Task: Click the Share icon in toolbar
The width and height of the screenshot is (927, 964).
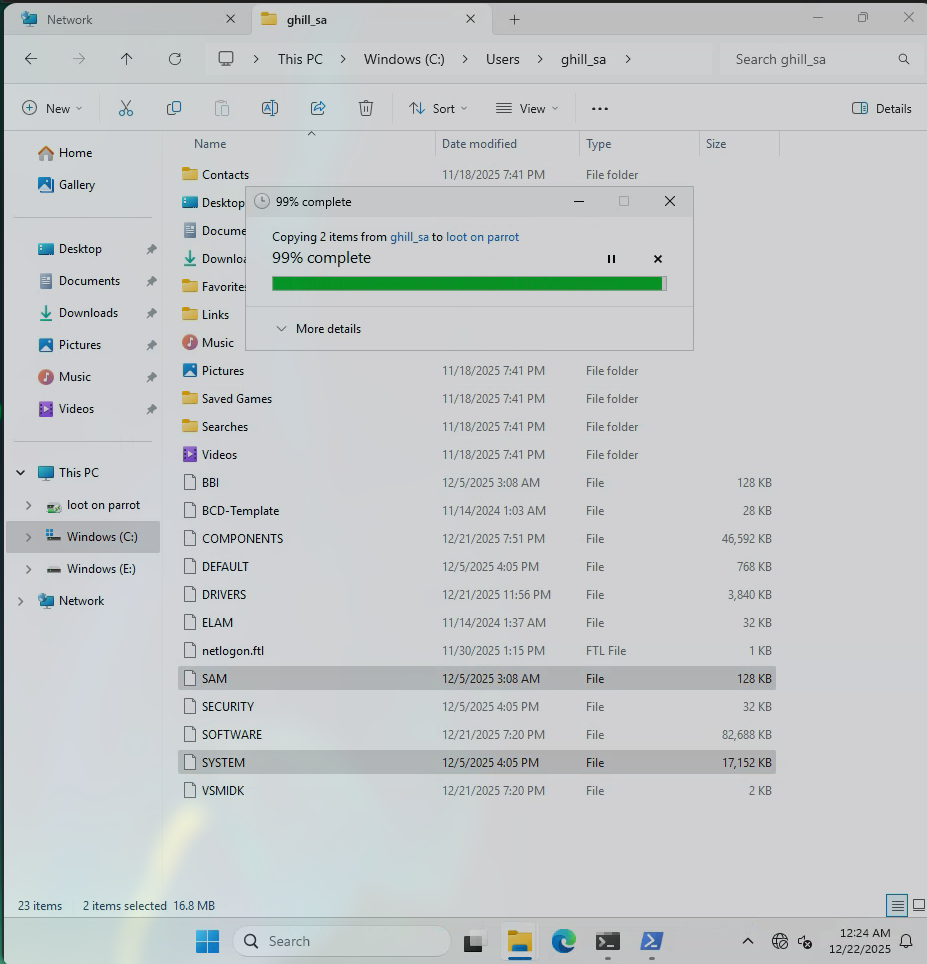Action: click(318, 108)
